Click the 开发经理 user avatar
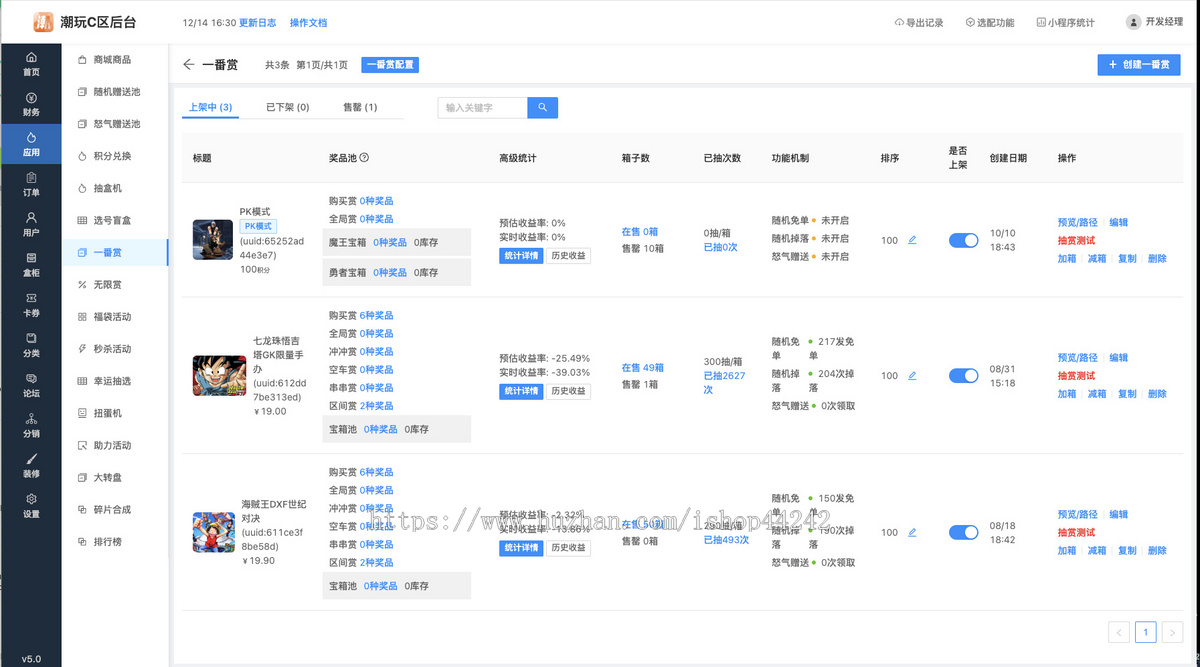The height and width of the screenshot is (667, 1200). [x=1133, y=22]
